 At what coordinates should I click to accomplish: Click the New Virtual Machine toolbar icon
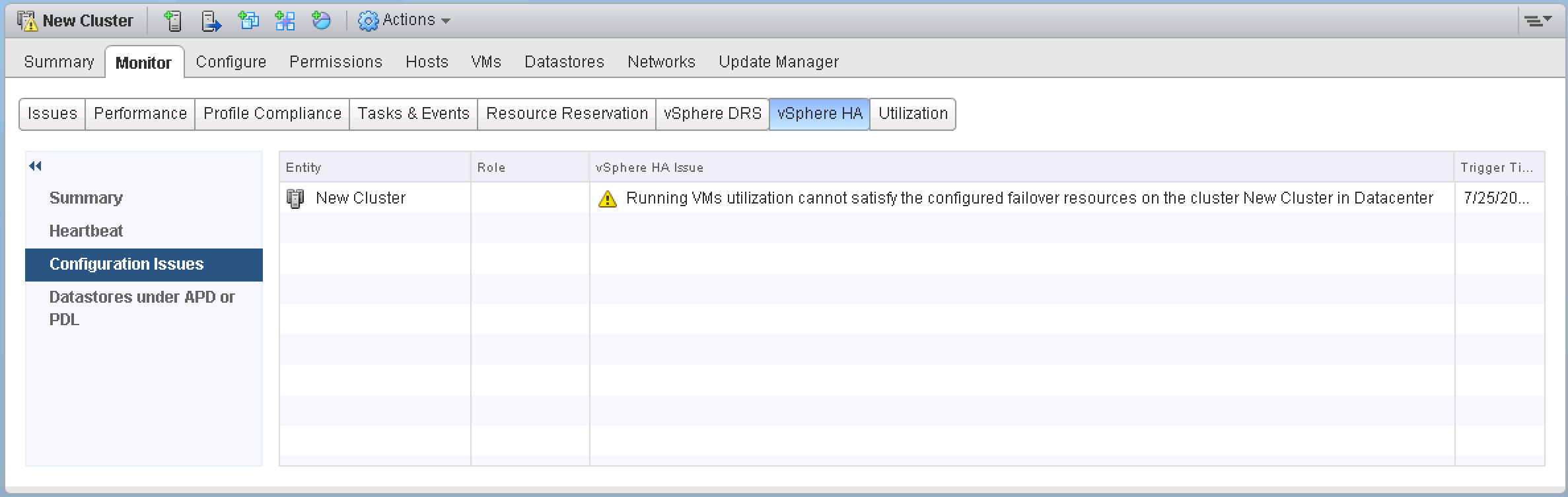(248, 20)
